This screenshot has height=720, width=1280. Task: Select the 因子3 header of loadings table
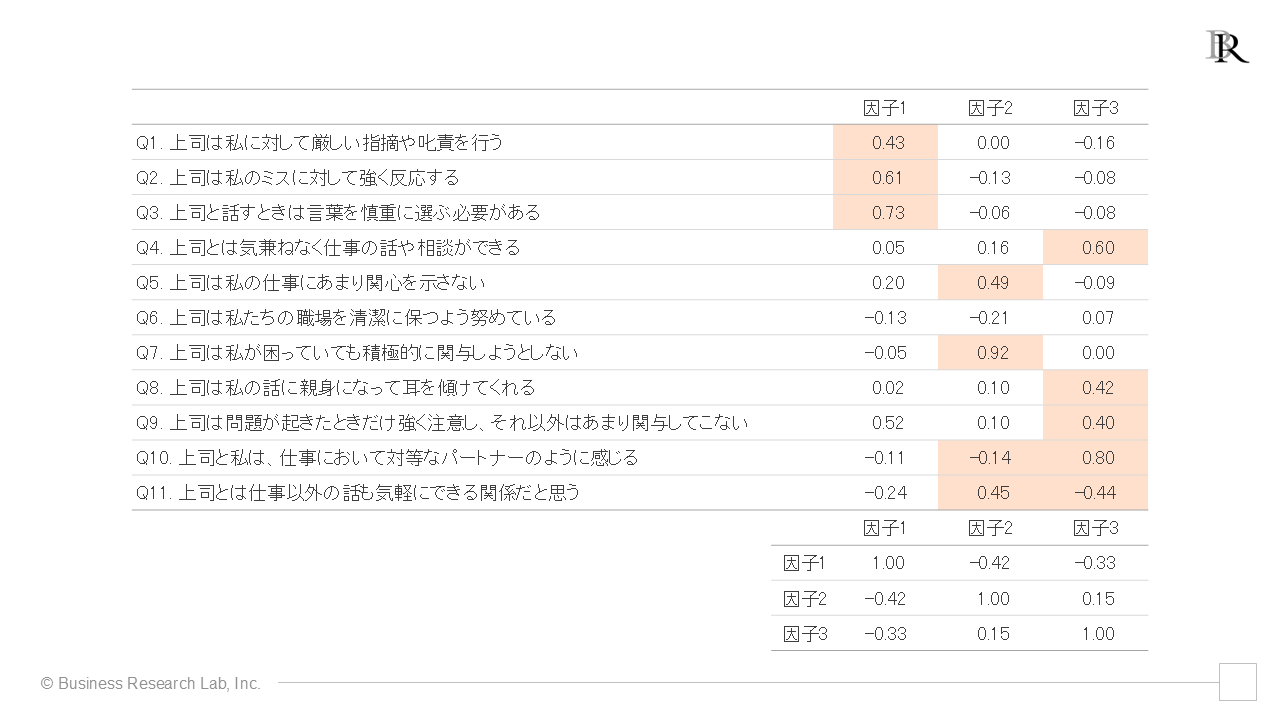tap(1095, 108)
